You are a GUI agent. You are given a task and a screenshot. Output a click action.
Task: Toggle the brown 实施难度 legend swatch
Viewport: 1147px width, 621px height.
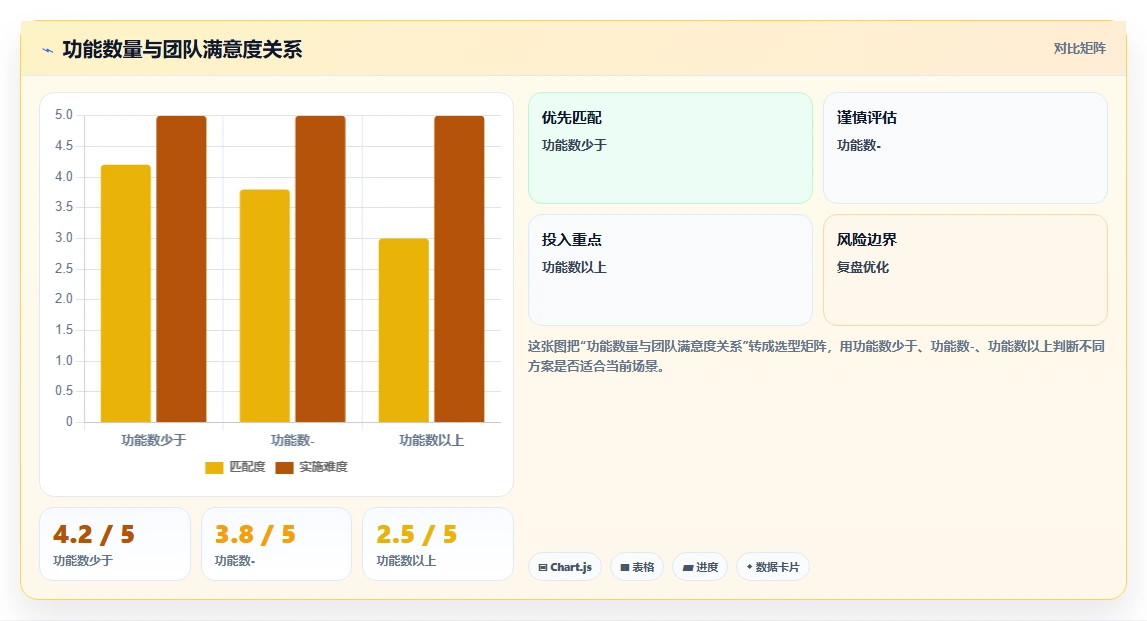[284, 467]
